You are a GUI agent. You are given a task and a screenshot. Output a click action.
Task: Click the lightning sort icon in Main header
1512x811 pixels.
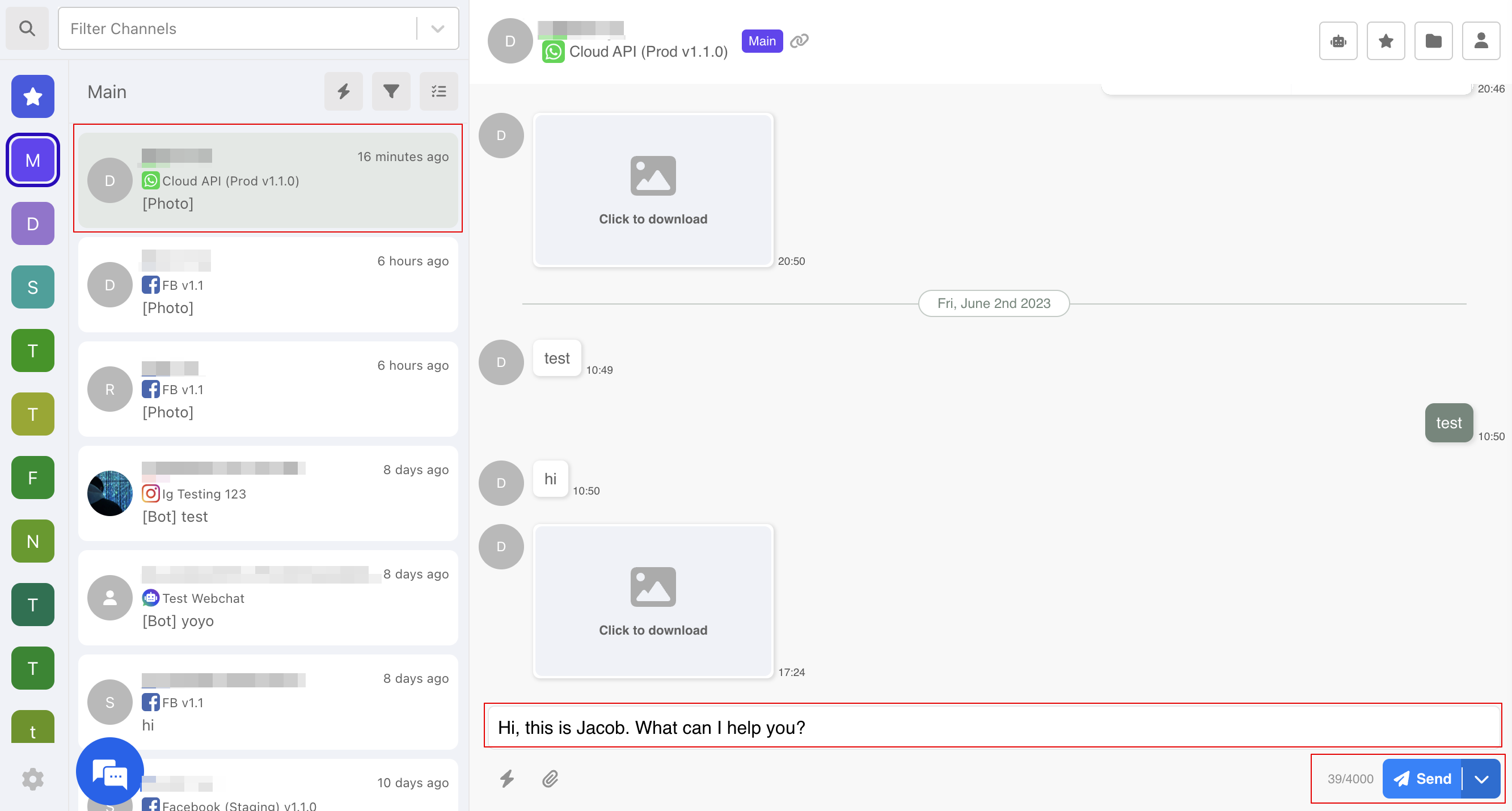coord(343,91)
